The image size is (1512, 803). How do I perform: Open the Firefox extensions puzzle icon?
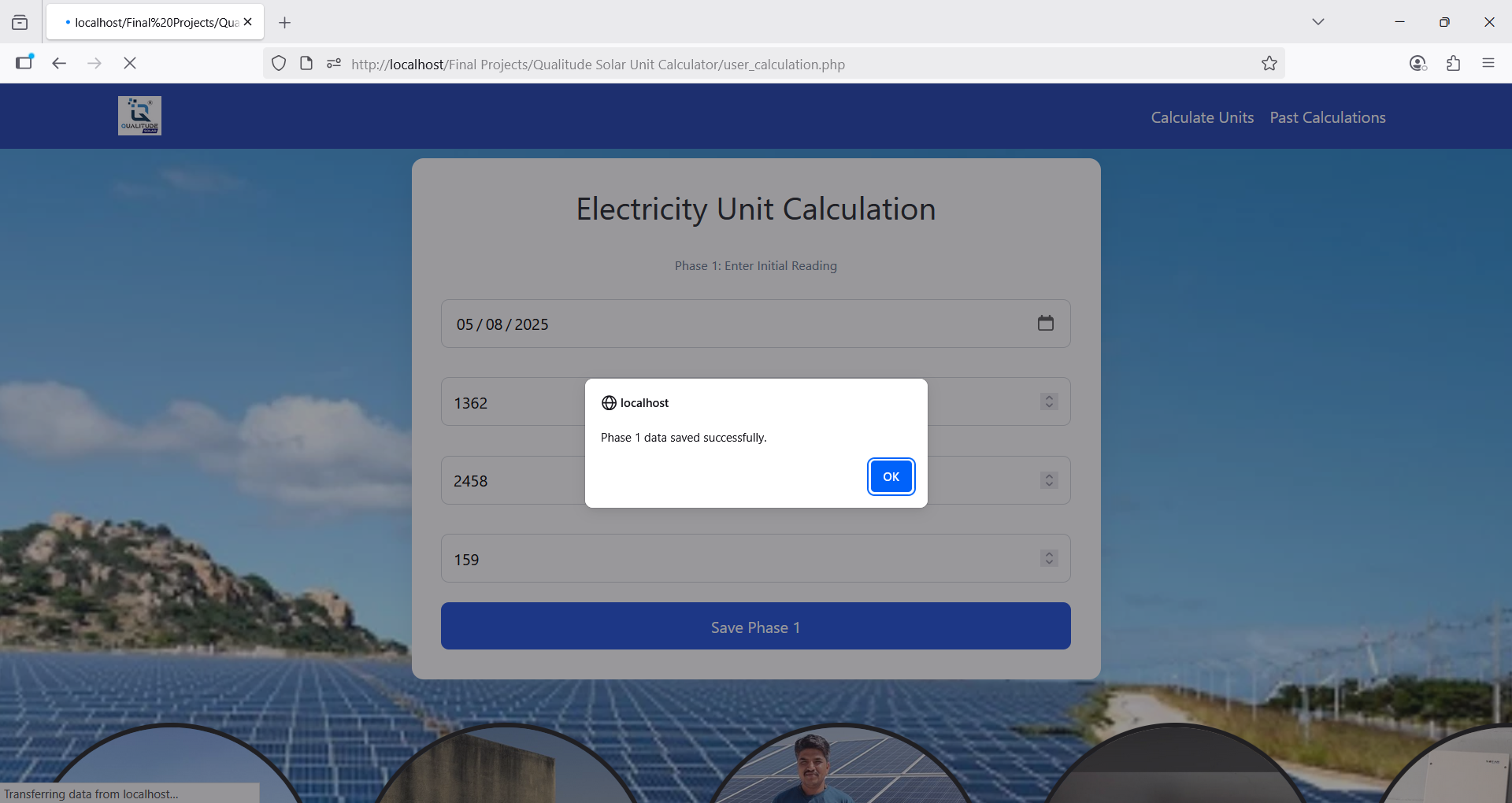tap(1453, 63)
